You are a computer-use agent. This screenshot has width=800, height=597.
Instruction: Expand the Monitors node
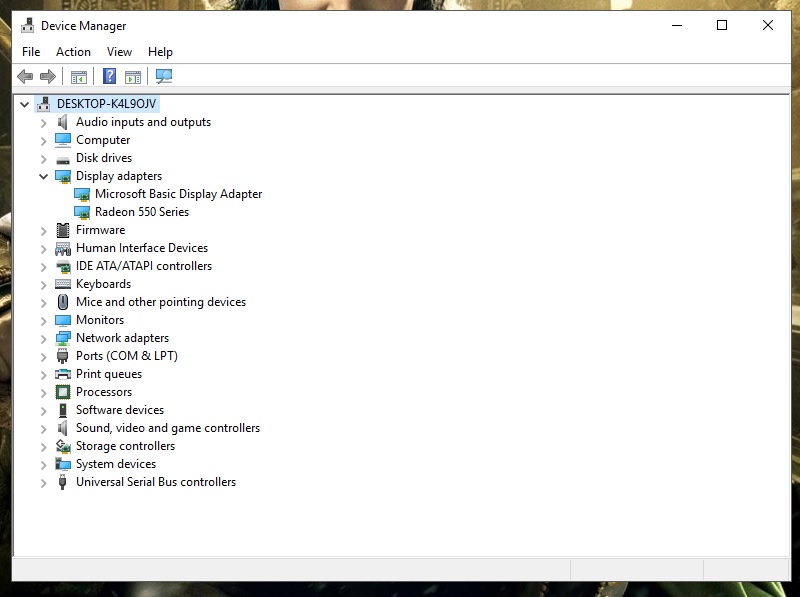click(x=44, y=321)
